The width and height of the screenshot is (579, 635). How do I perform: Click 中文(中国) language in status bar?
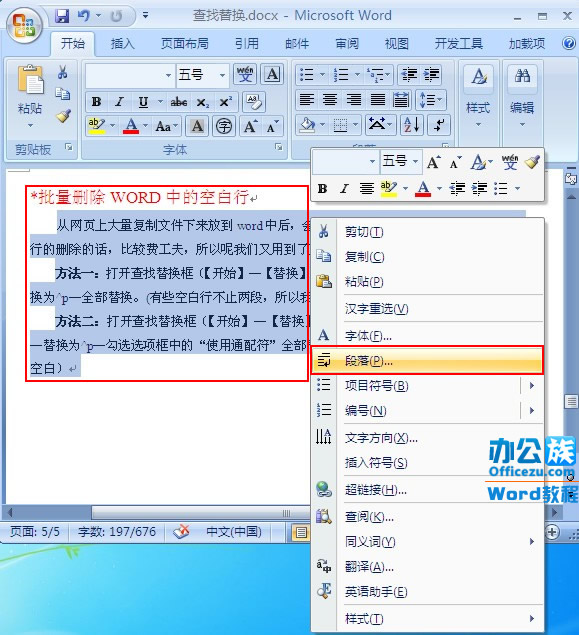[x=234, y=531]
